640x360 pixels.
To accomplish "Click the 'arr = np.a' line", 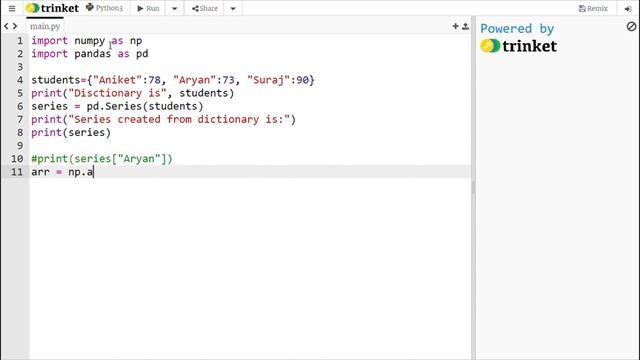I will [x=62, y=171].
